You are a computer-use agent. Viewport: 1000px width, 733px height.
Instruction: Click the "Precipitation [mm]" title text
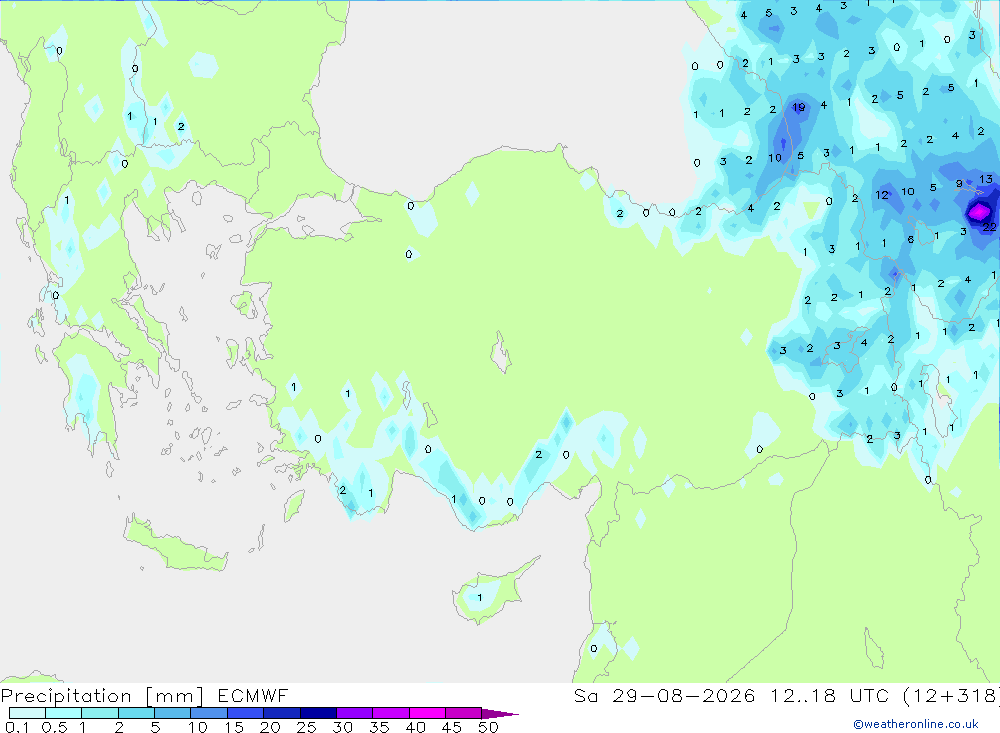(103, 696)
